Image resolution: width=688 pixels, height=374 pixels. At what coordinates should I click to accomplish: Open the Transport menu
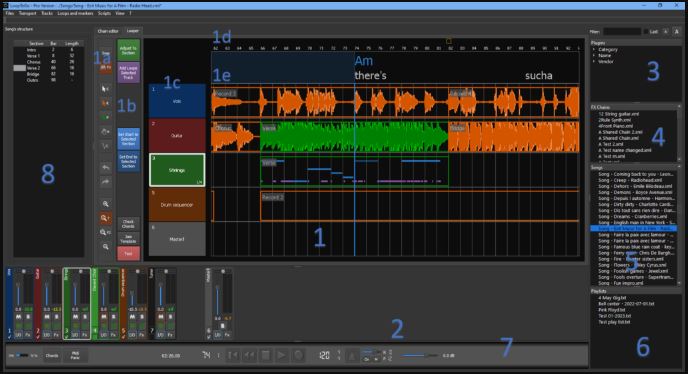[x=27, y=13]
